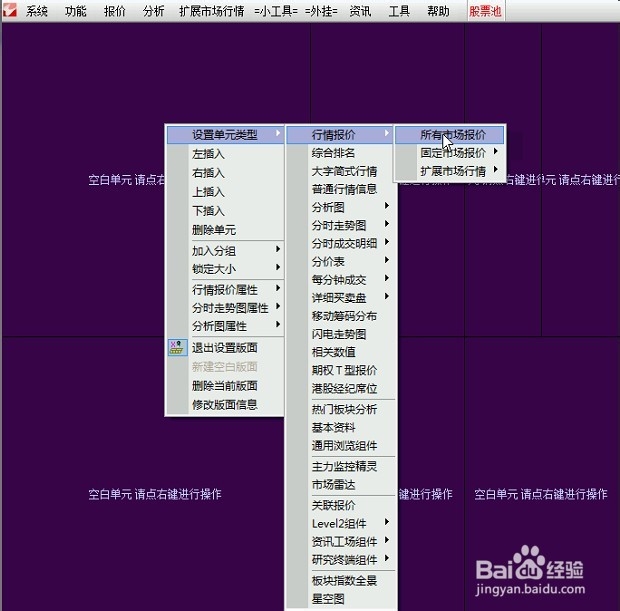620x611 pixels.
Task: Choose 左插入 from context menu
Action: coord(225,154)
